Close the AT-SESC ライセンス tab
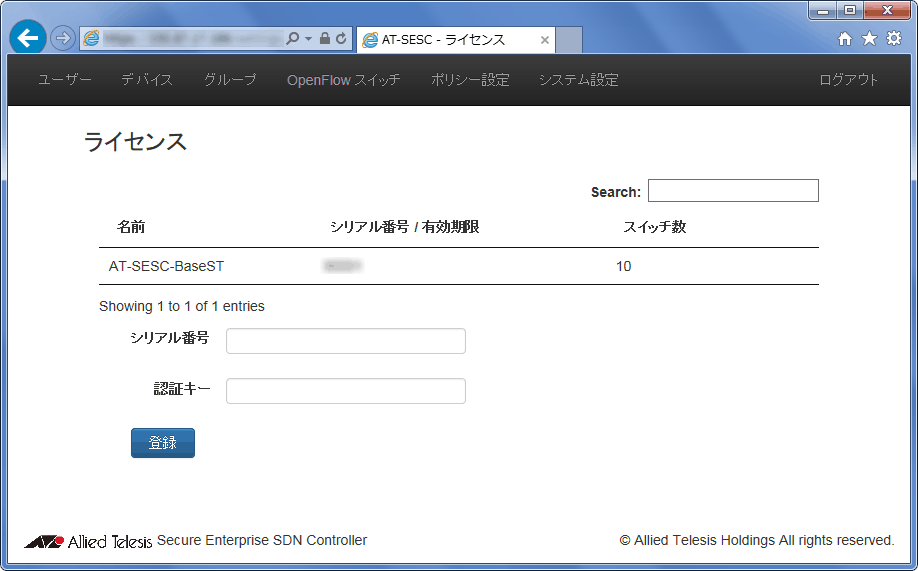The width and height of the screenshot is (918, 571). [544, 40]
